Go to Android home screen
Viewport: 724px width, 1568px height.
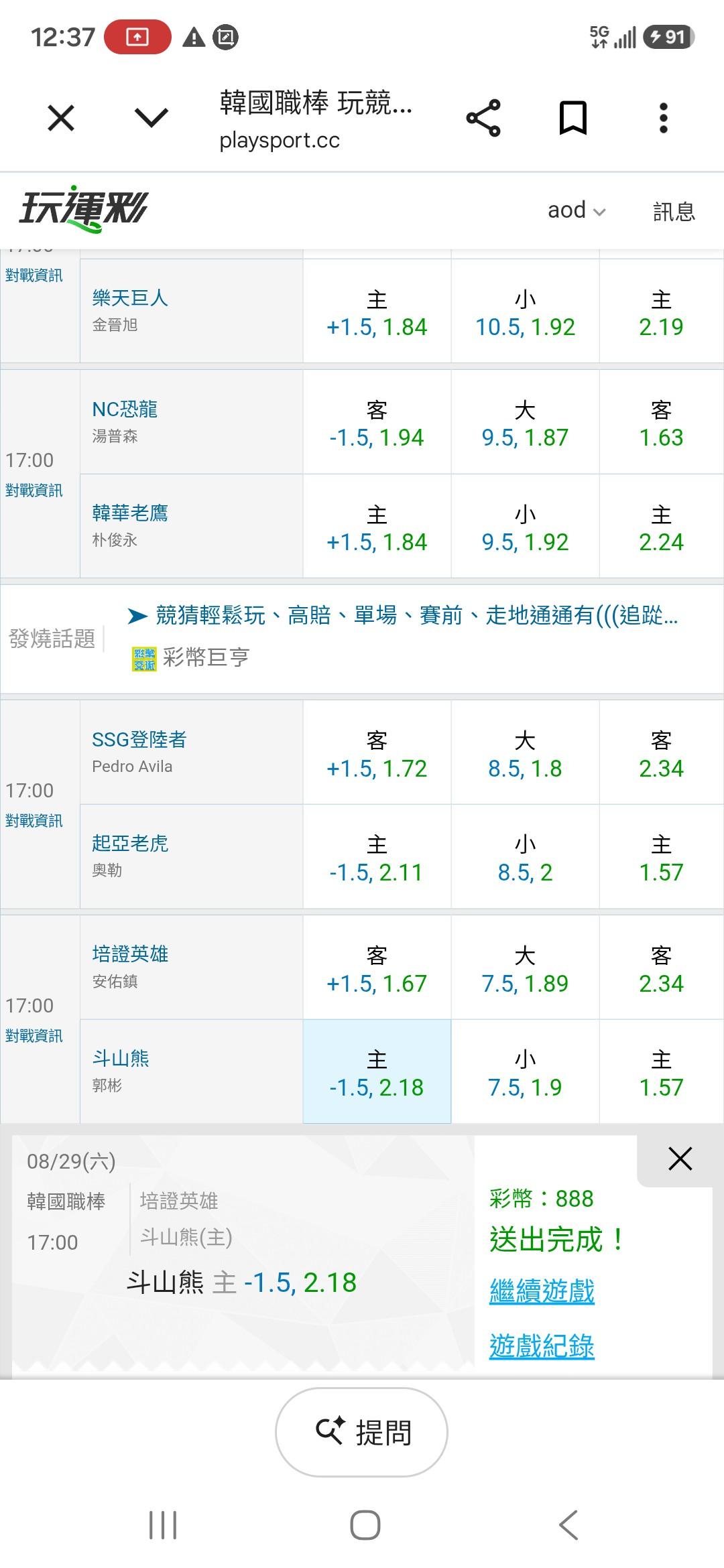pyautogui.click(x=365, y=1525)
